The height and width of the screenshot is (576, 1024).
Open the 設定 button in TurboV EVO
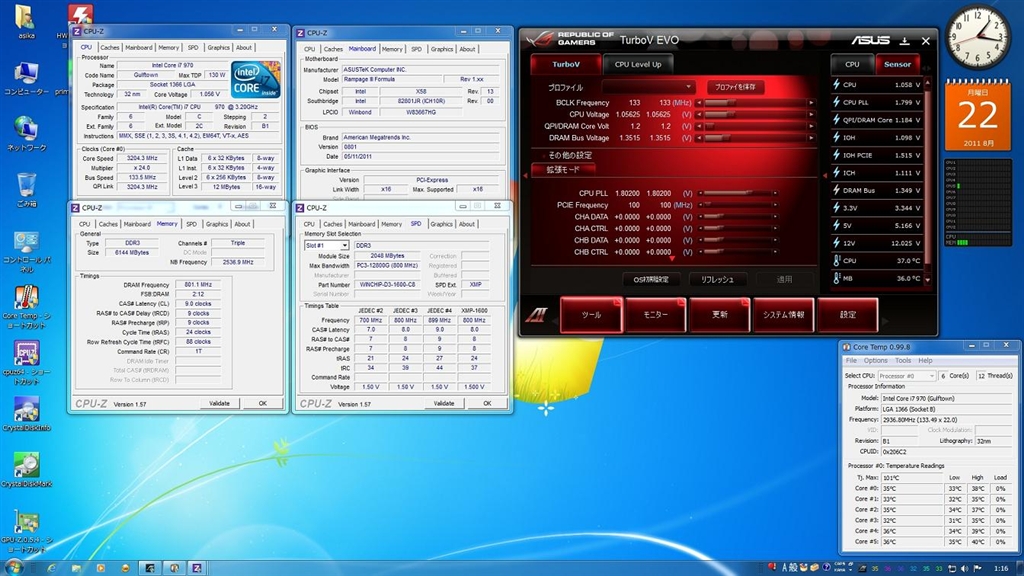click(848, 315)
